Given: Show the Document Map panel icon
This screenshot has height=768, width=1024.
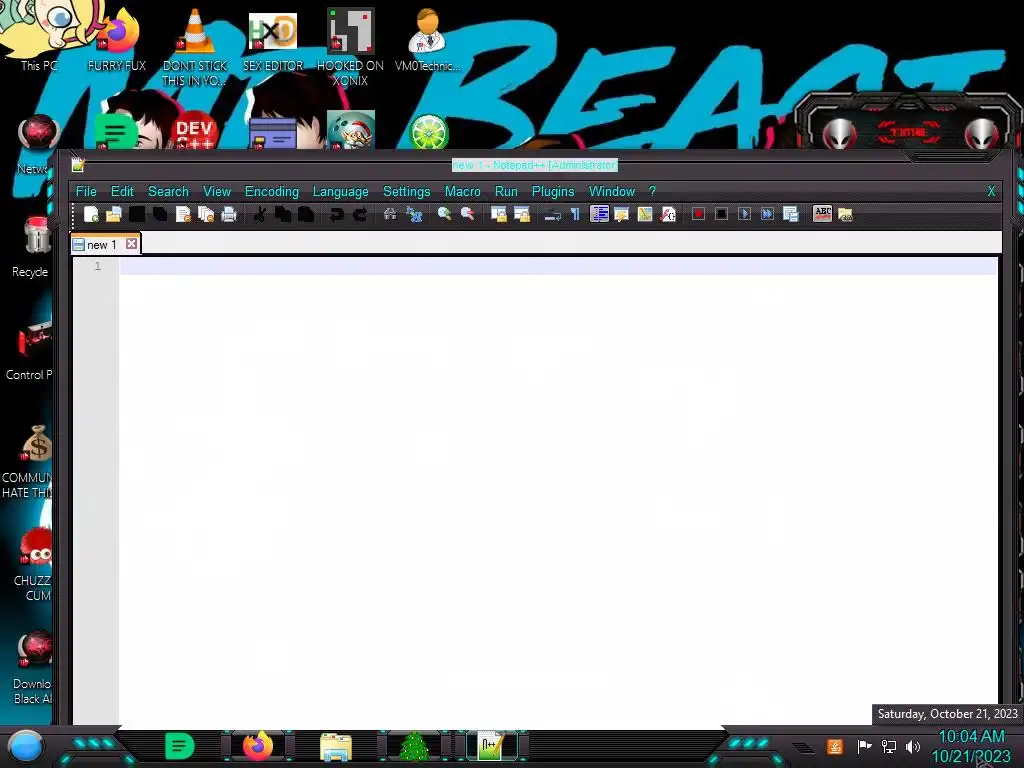Looking at the screenshot, I should coord(645,214).
